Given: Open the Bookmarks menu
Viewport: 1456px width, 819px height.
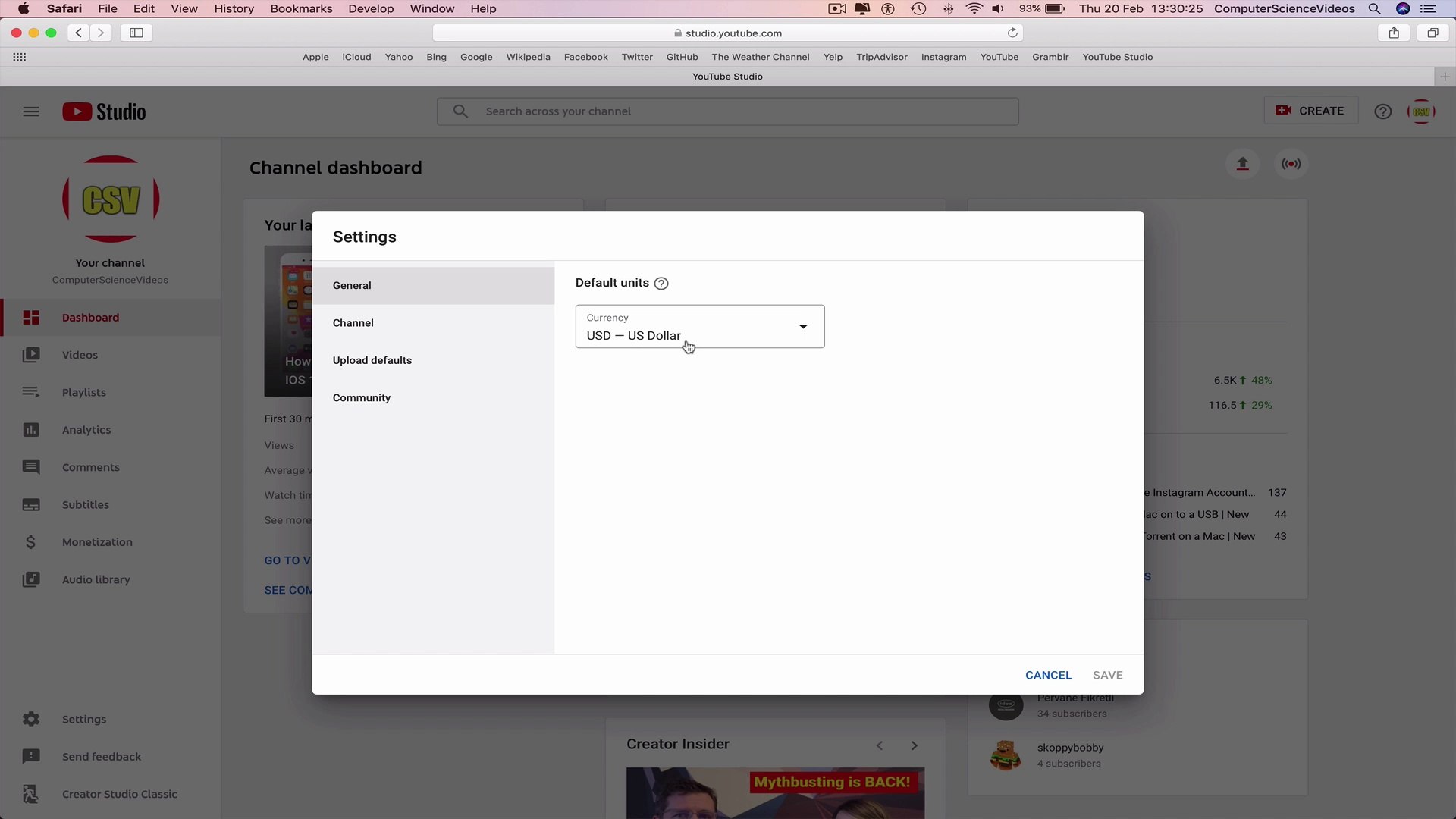Looking at the screenshot, I should (301, 8).
